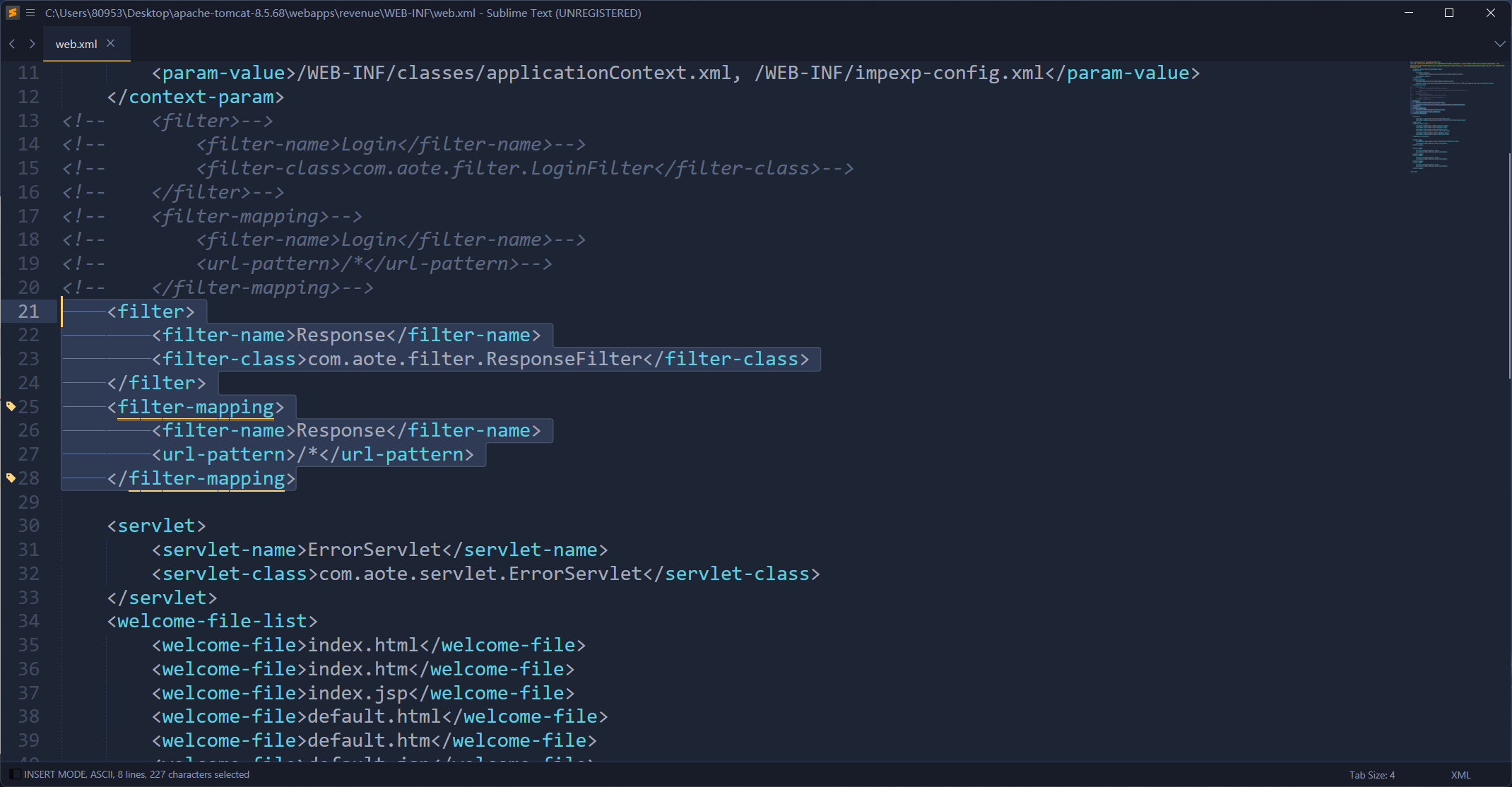
Task: Open the hamburger menu in title bar
Action: [30, 13]
